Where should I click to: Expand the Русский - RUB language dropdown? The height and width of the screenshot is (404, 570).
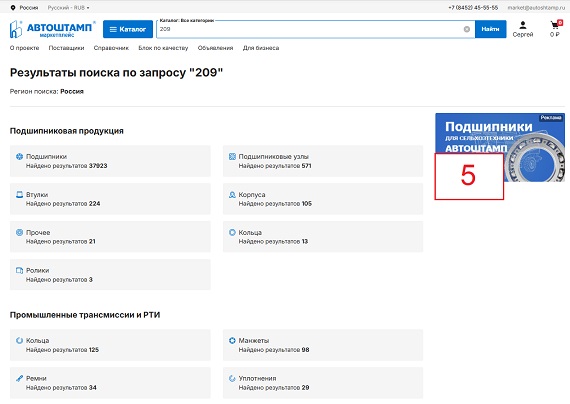[x=68, y=8]
